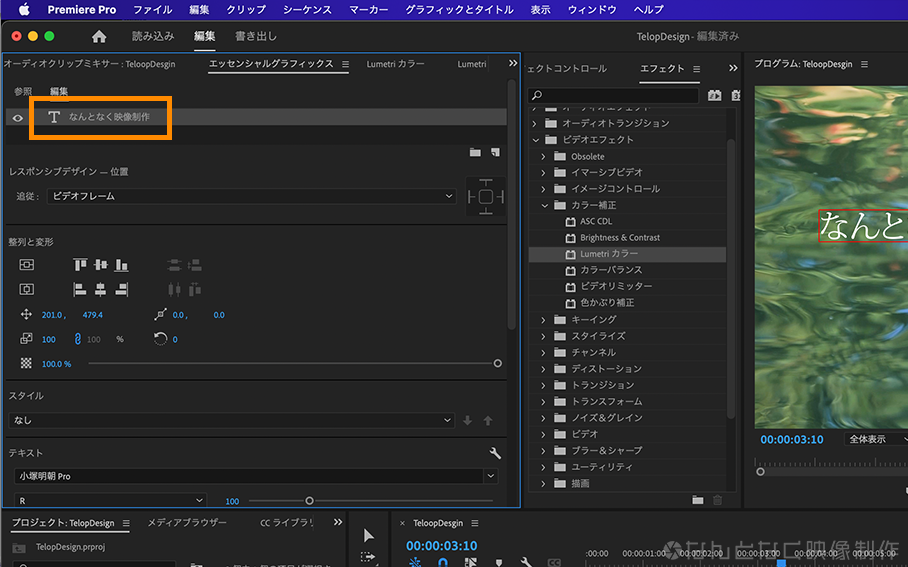Viewport: 908px width, 567px height.
Task: Create new group folder icon under layer list
Action: (x=475, y=152)
